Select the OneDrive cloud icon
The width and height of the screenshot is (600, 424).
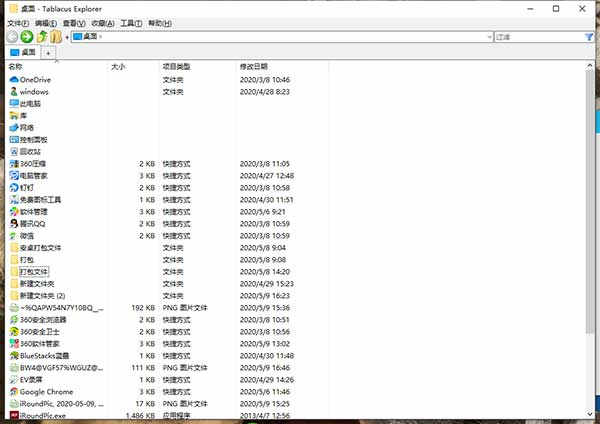(x=13, y=79)
